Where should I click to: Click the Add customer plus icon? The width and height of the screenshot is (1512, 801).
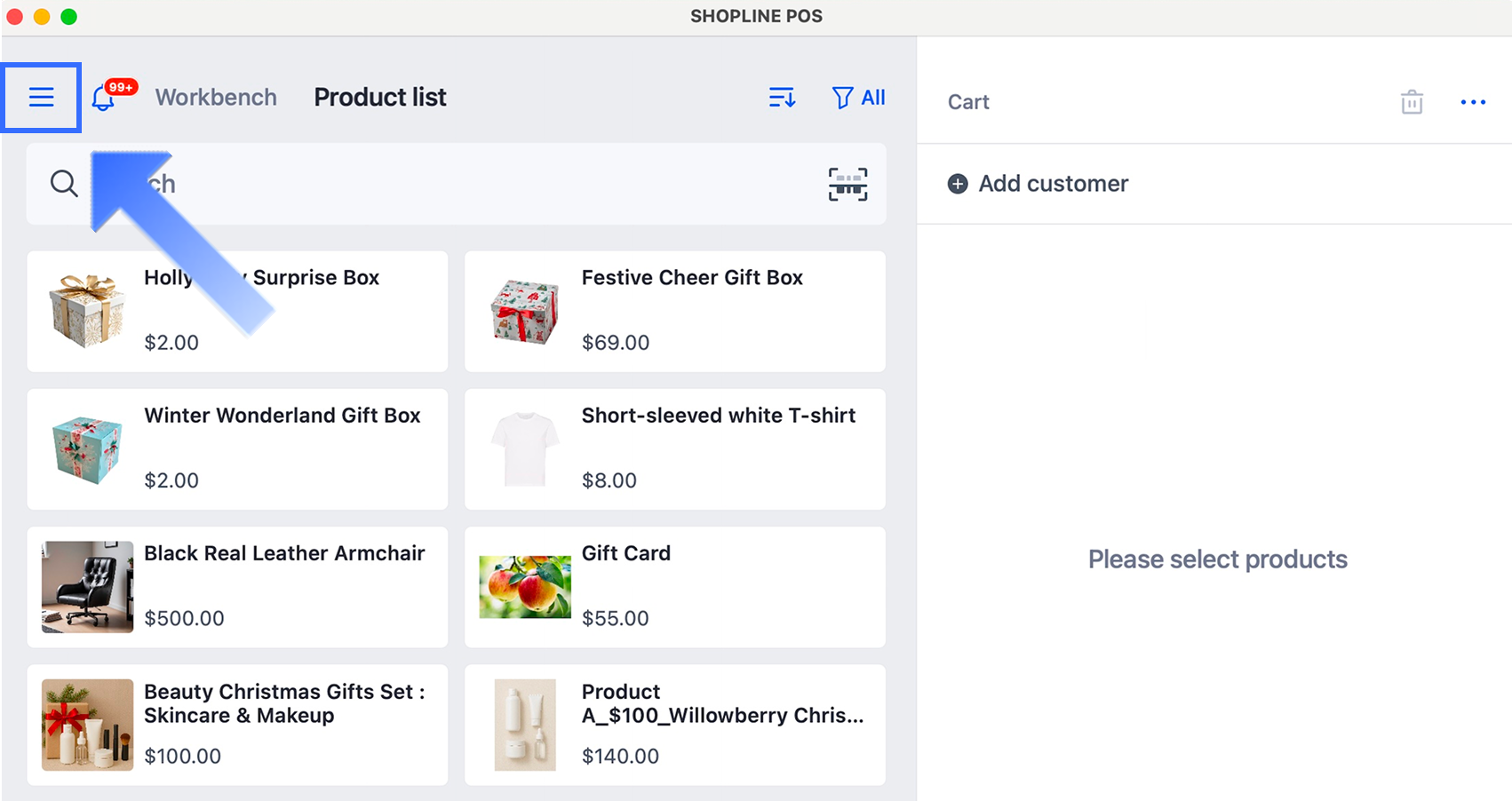(x=958, y=184)
